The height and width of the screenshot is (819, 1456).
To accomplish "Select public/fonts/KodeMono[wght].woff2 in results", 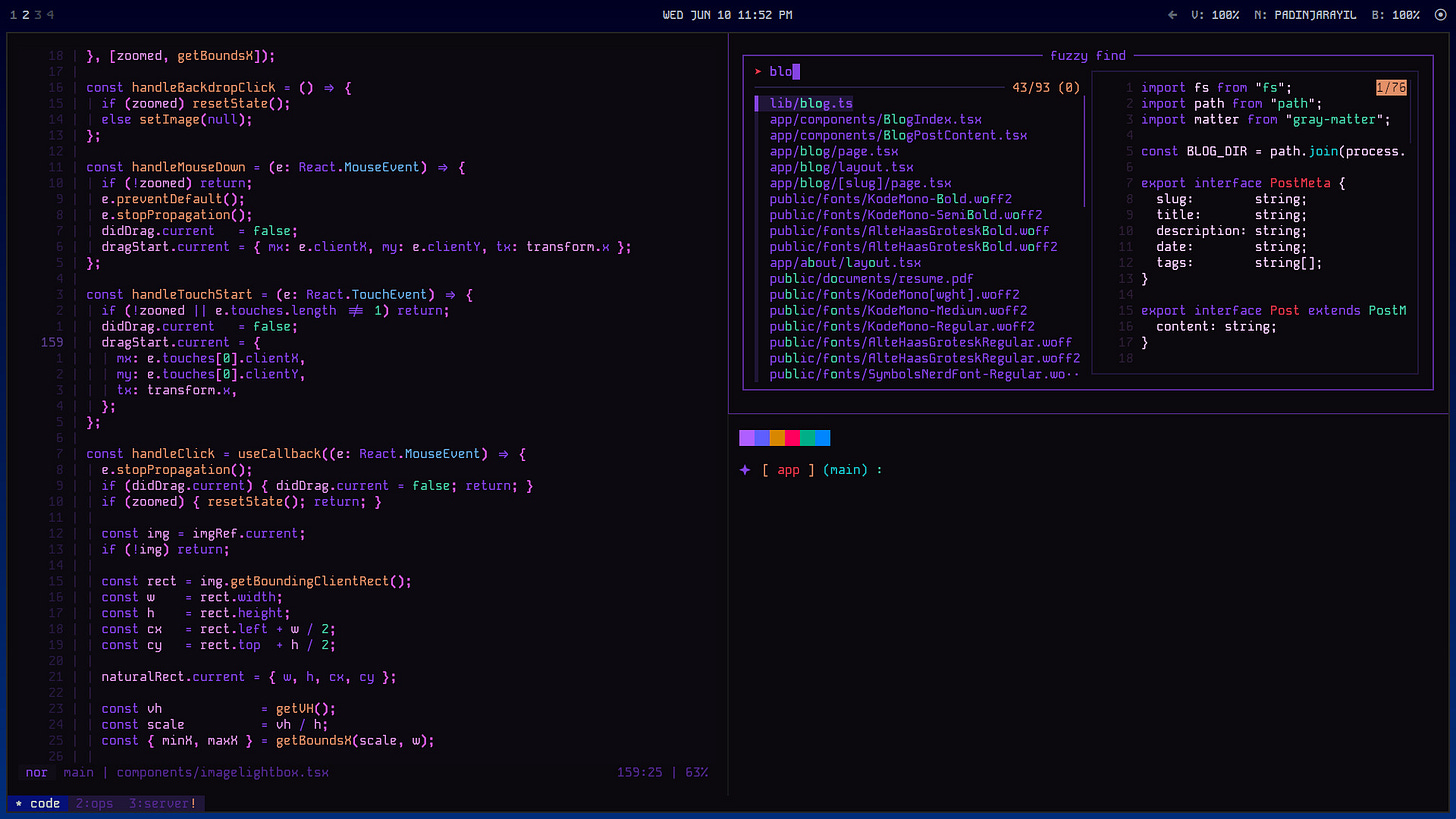I will click(x=895, y=295).
